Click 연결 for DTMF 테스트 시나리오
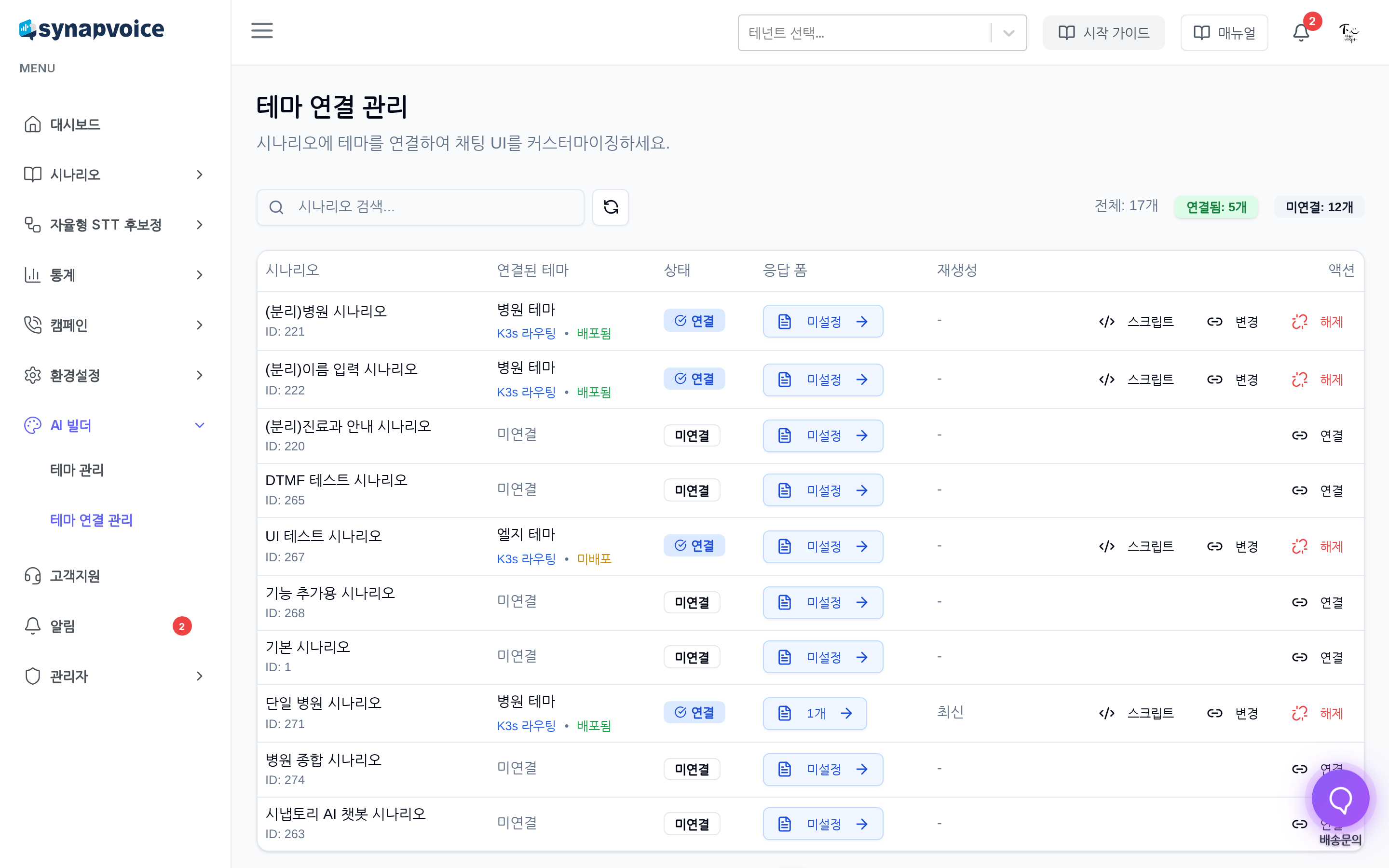The image size is (1389, 868). point(1317,490)
